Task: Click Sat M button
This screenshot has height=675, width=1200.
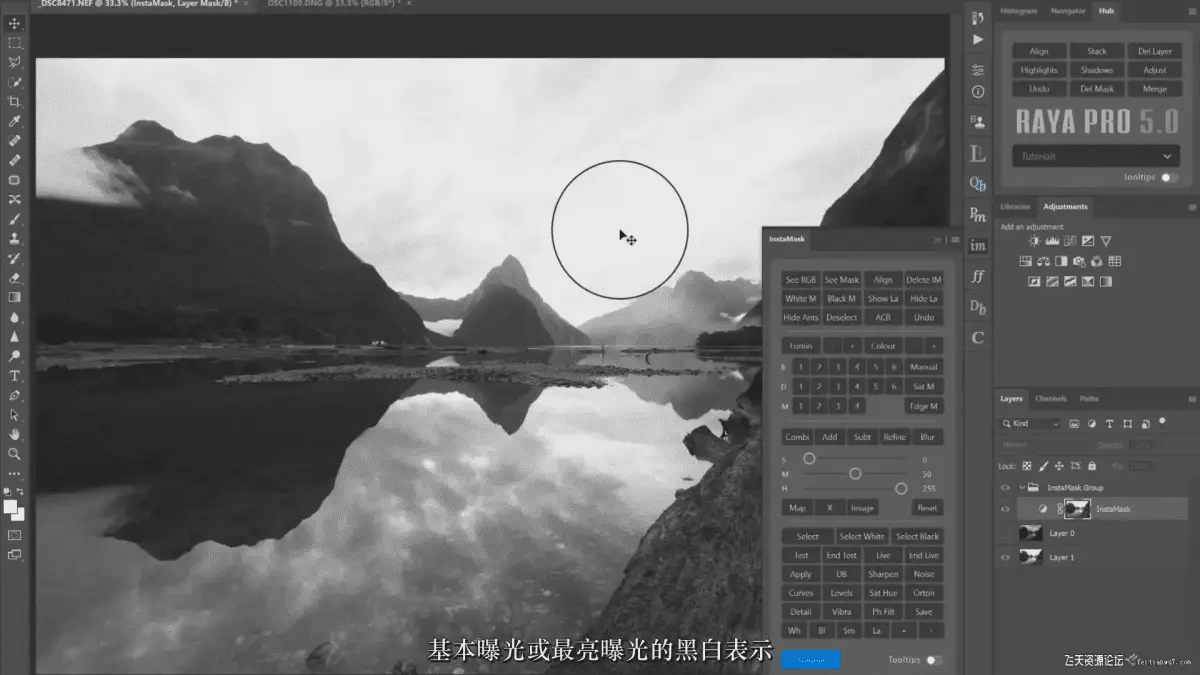Action: click(x=924, y=386)
